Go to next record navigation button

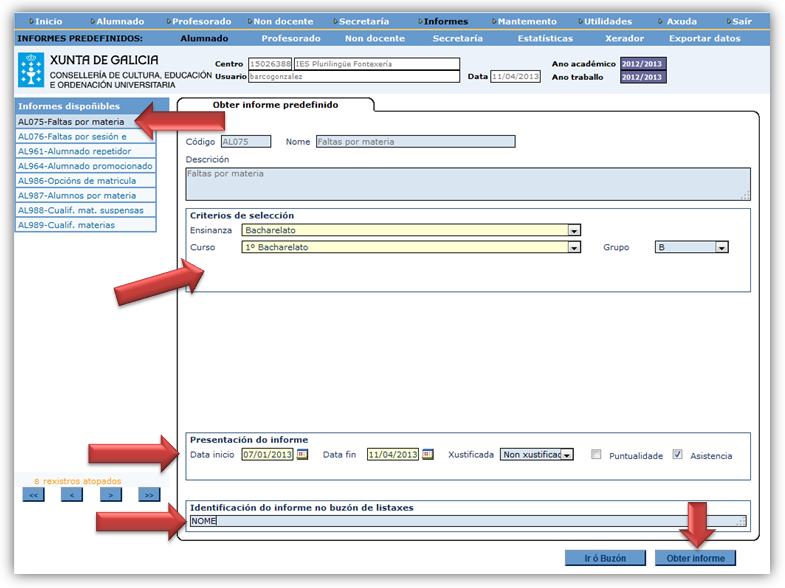[x=111, y=494]
